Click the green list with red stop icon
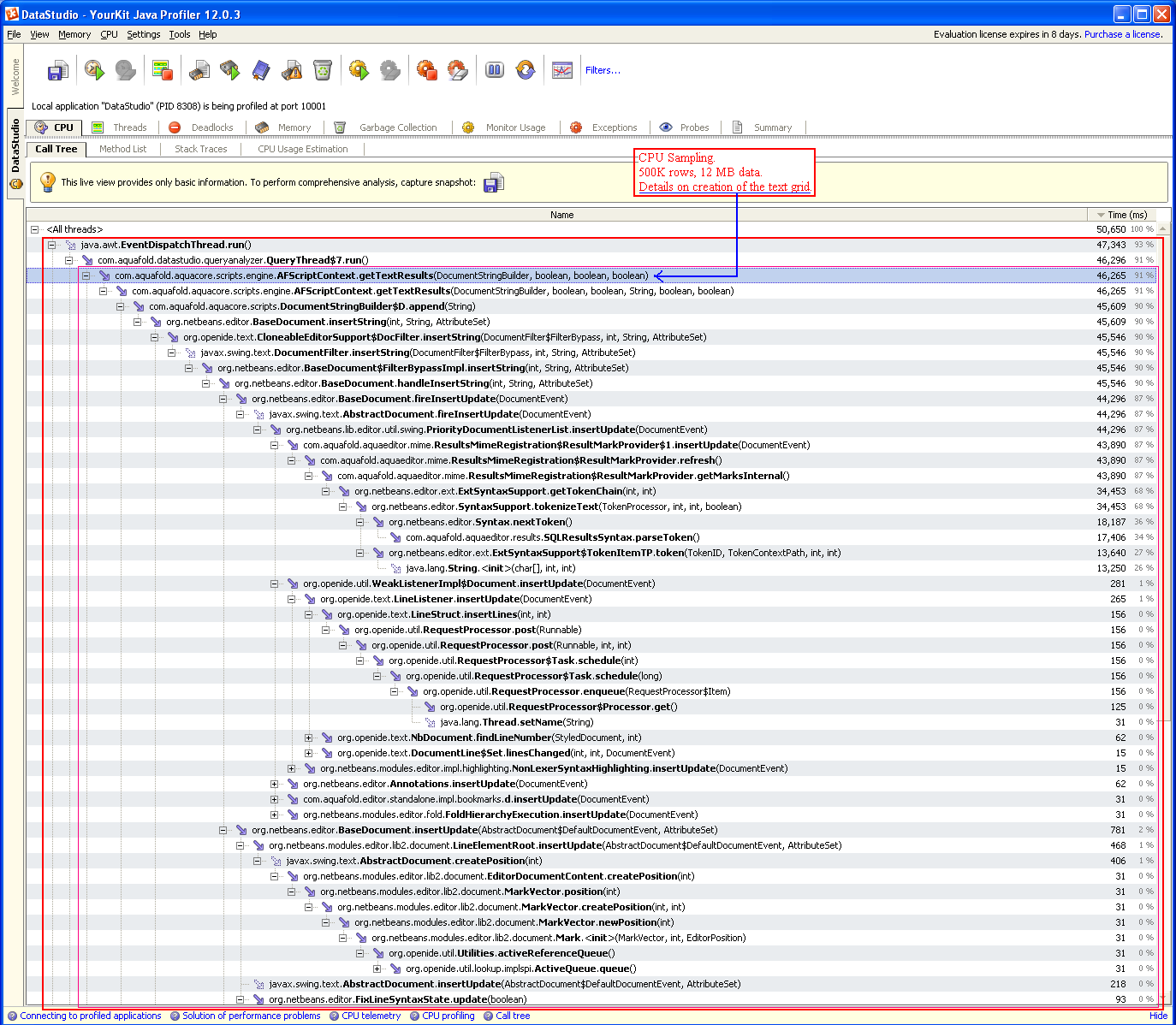This screenshot has height=1025, width=1176. click(163, 70)
